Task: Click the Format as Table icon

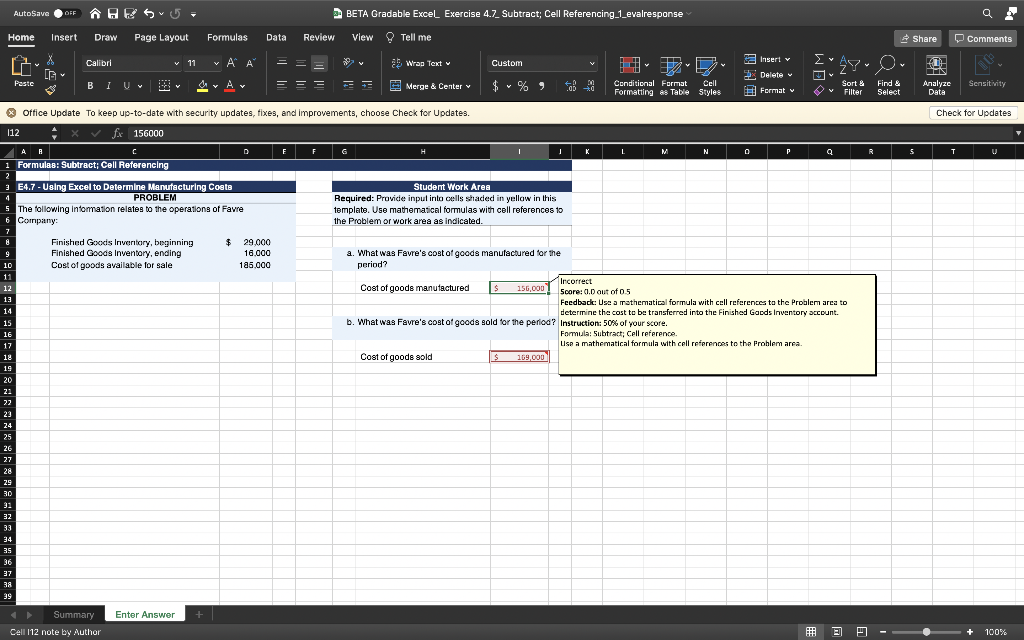Action: [x=671, y=65]
